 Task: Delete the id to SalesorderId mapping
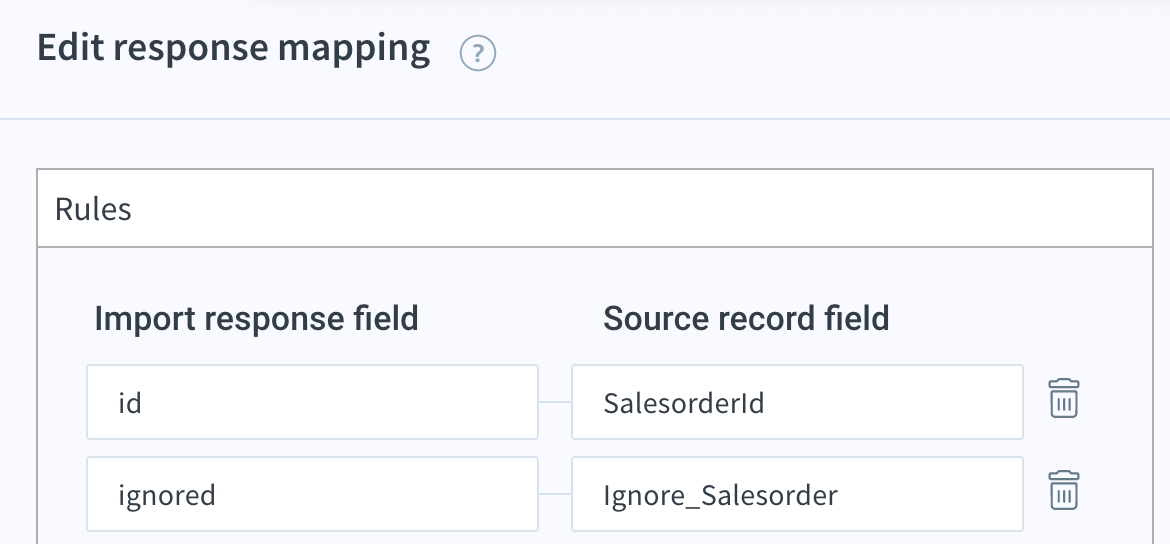pyautogui.click(x=1064, y=398)
